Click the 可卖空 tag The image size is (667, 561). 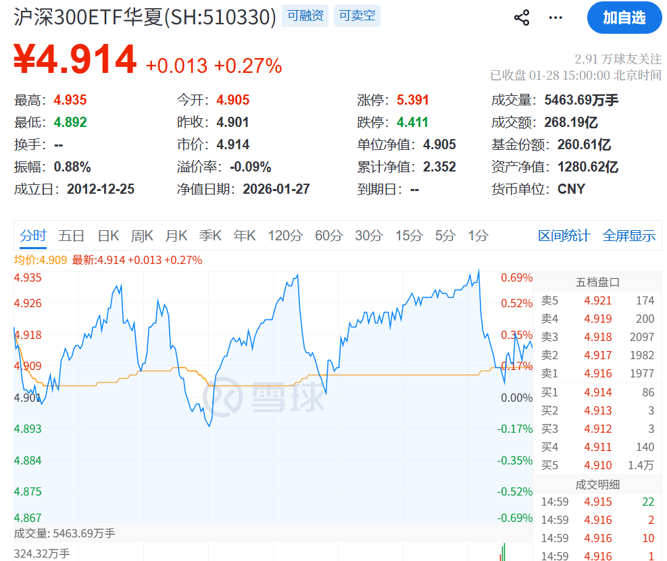[355, 17]
